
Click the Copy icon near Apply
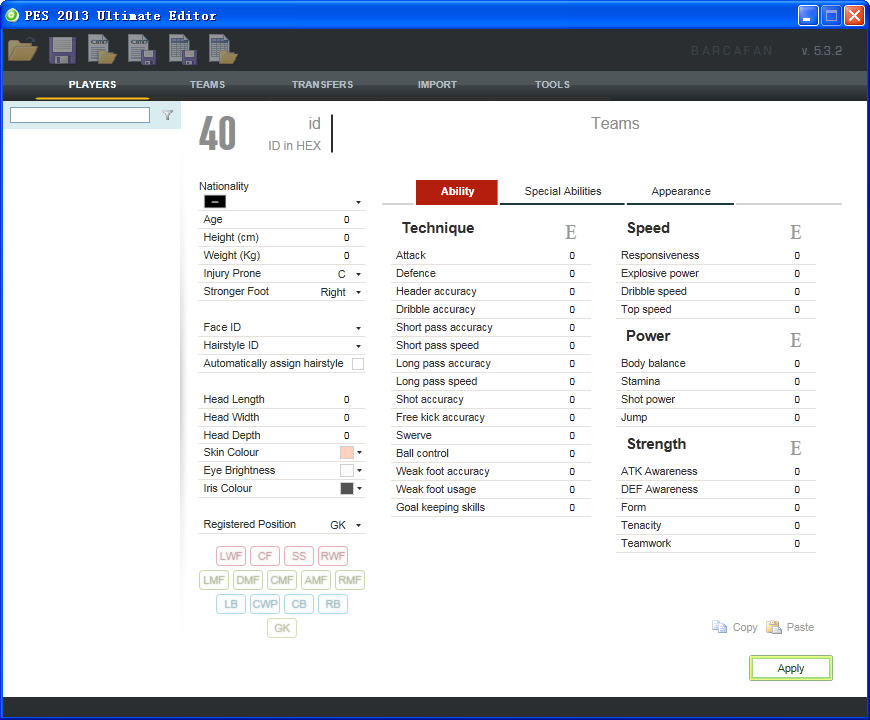pyautogui.click(x=719, y=627)
